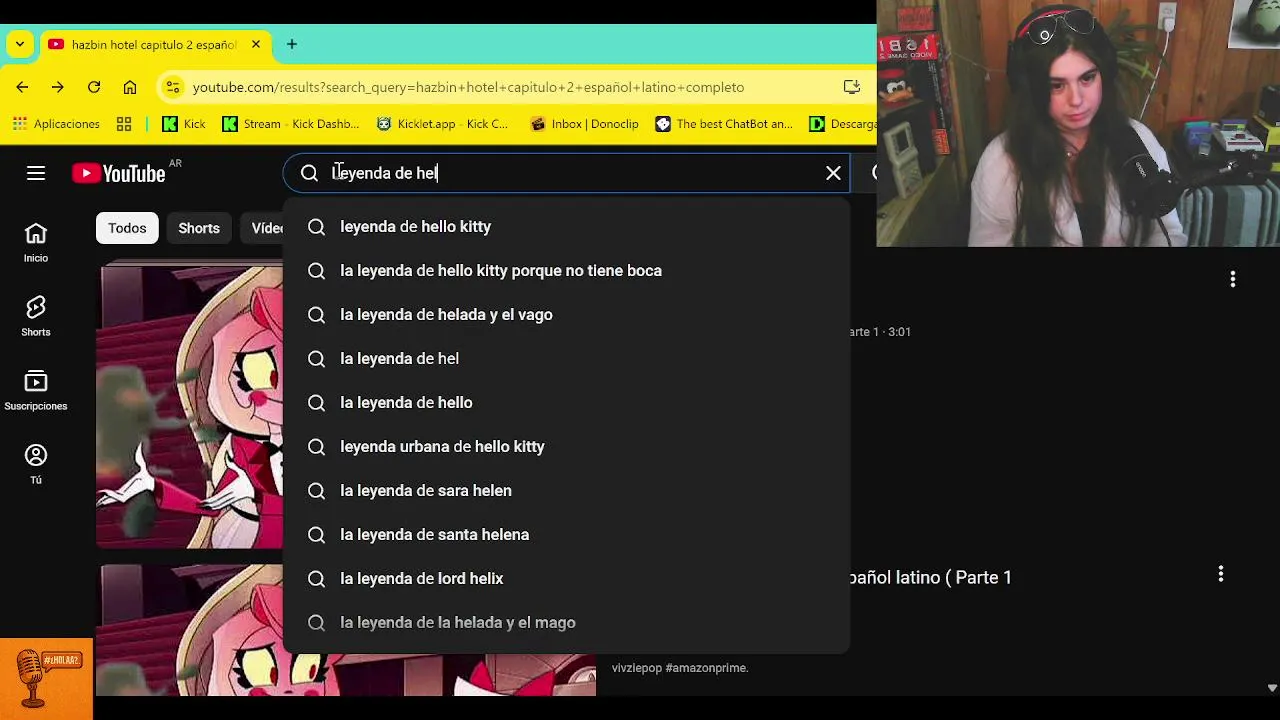Open the browser home page

[130, 87]
